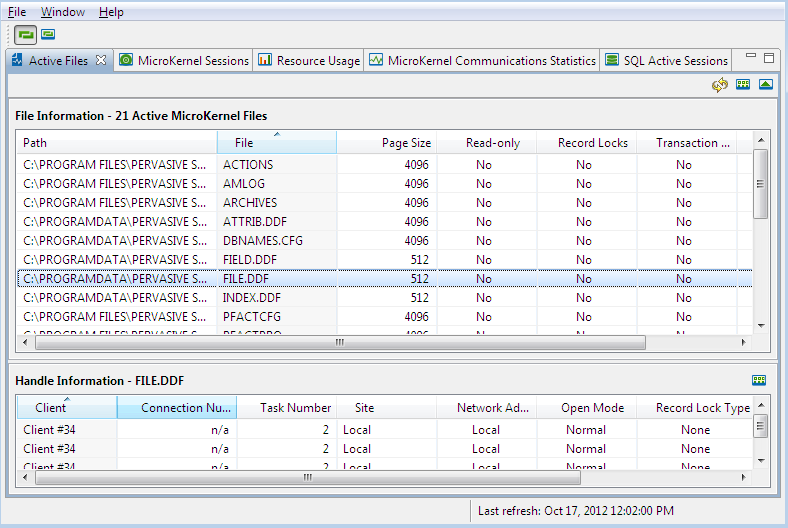Close the Active Files tab with its X
This screenshot has height=528, width=788.
pyautogui.click(x=101, y=61)
